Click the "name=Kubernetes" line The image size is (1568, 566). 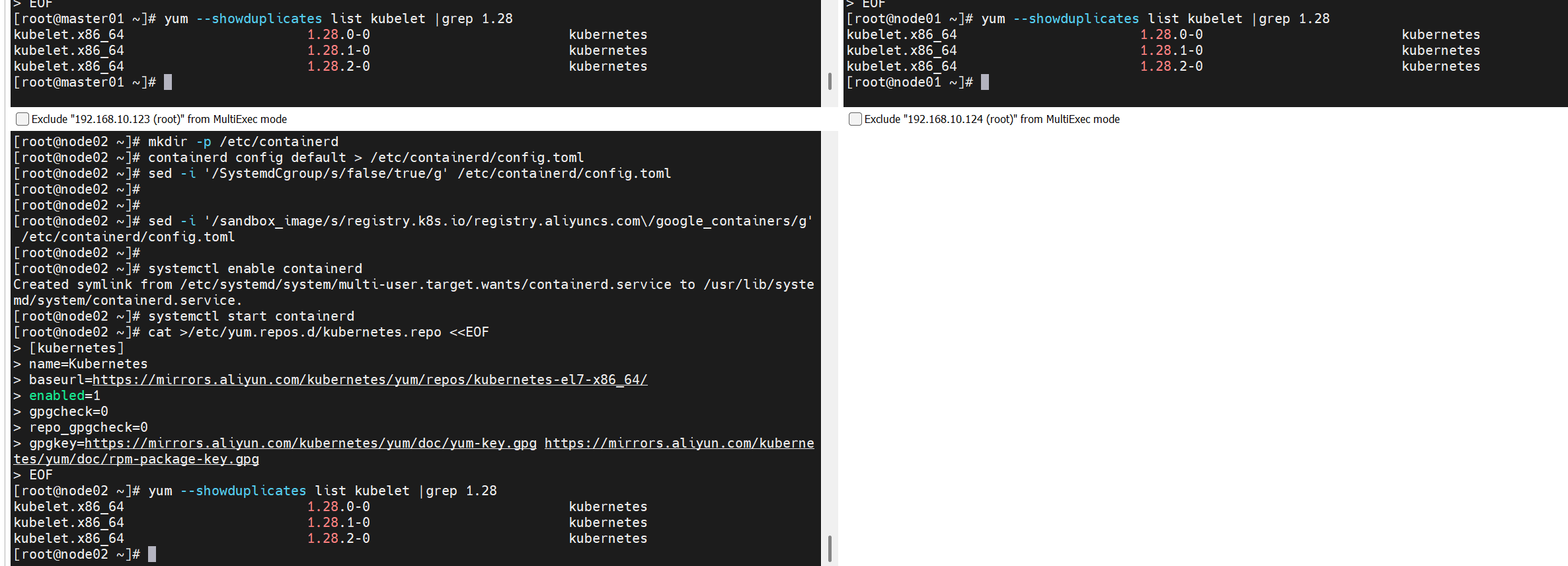pos(89,364)
